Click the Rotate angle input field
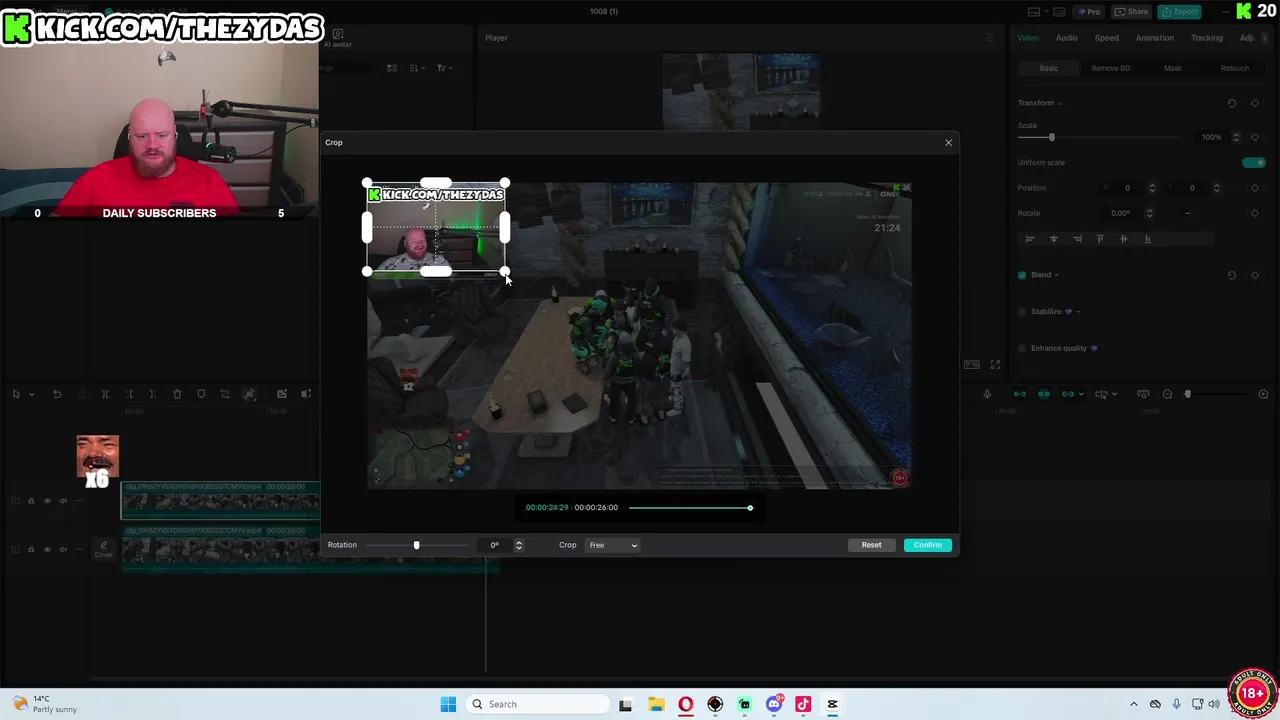 pyautogui.click(x=1121, y=213)
